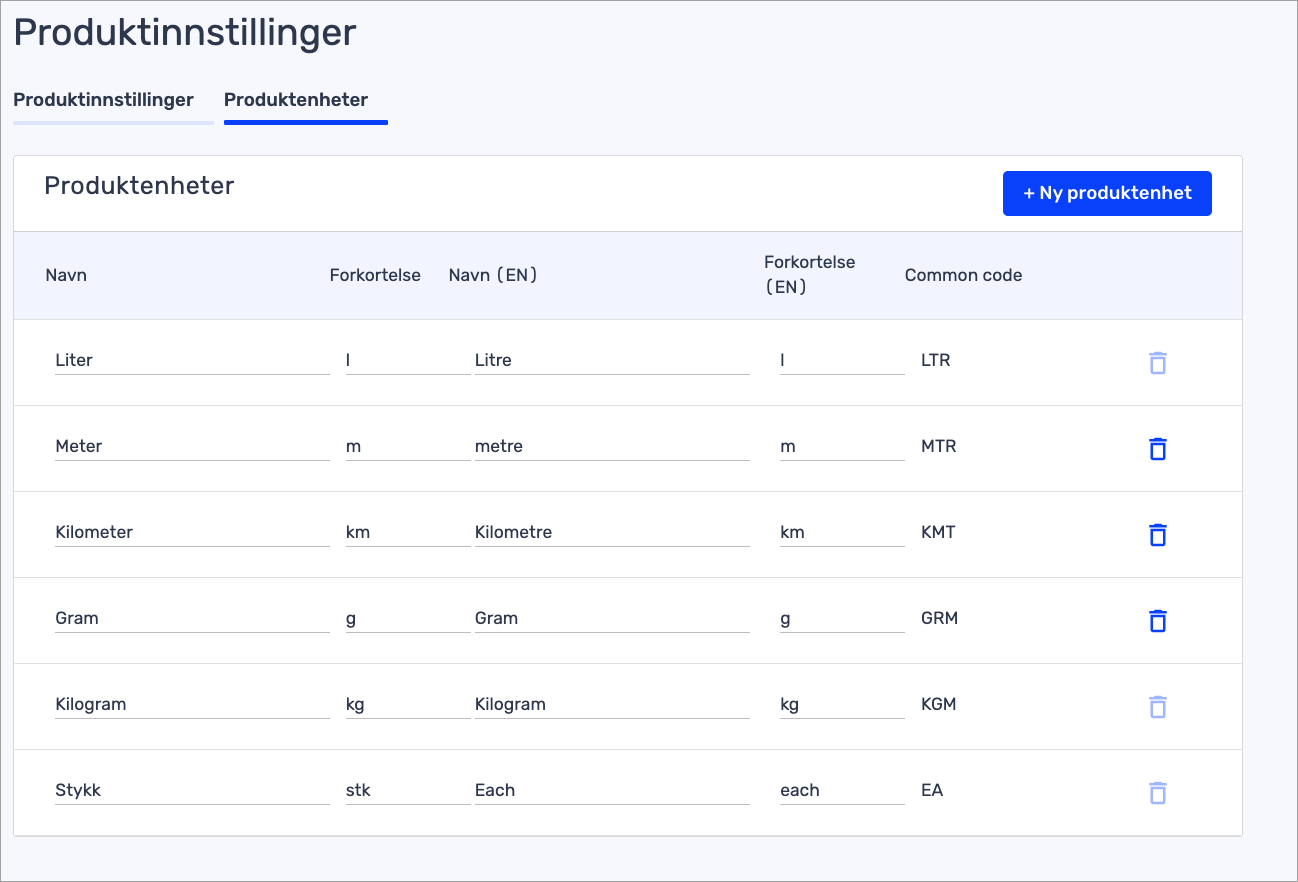This screenshot has width=1298, height=882.
Task: Edit the Norwegian abbreviation field of Kilogram
Action: click(x=408, y=704)
